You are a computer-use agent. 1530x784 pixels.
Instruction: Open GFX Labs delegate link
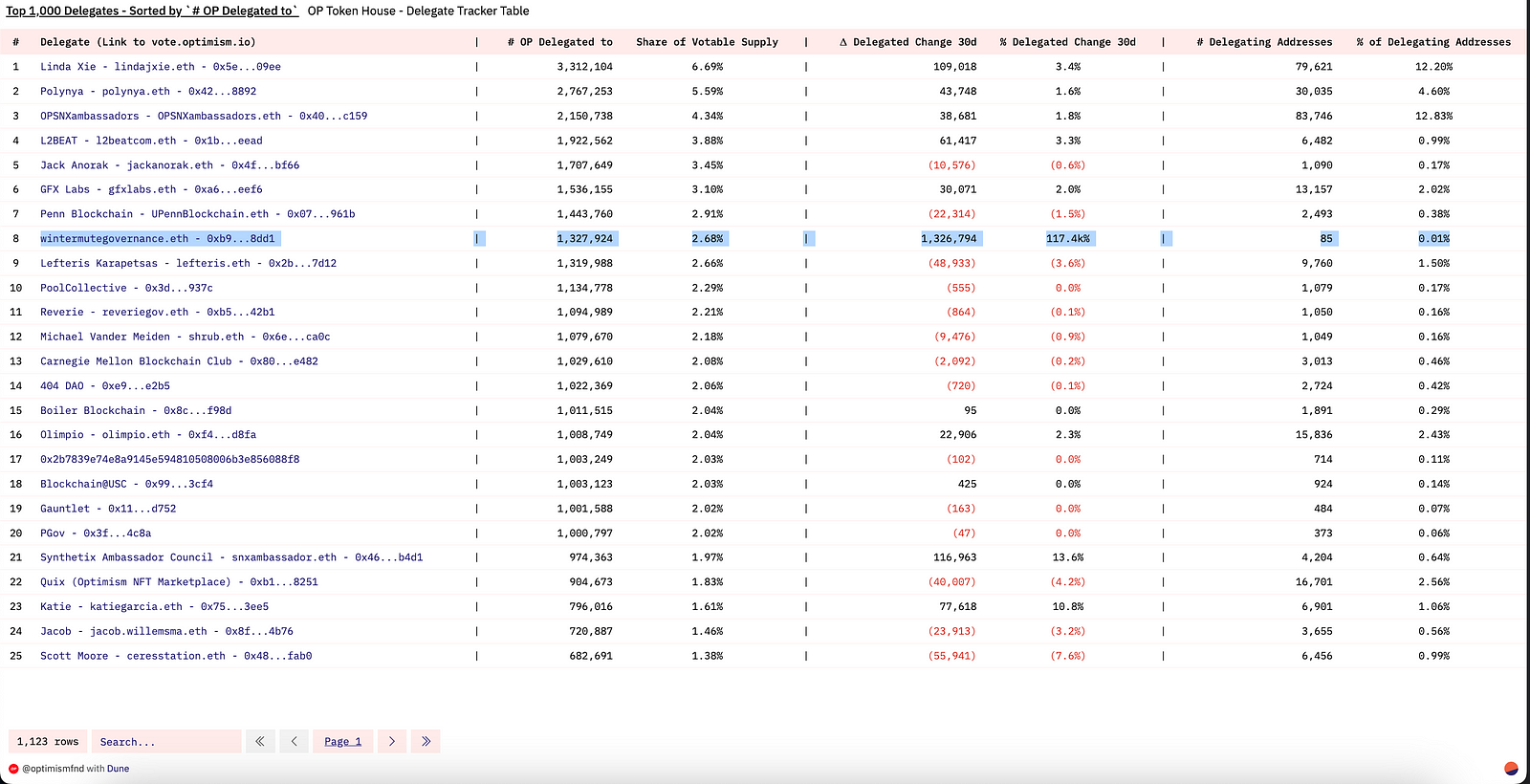151,189
